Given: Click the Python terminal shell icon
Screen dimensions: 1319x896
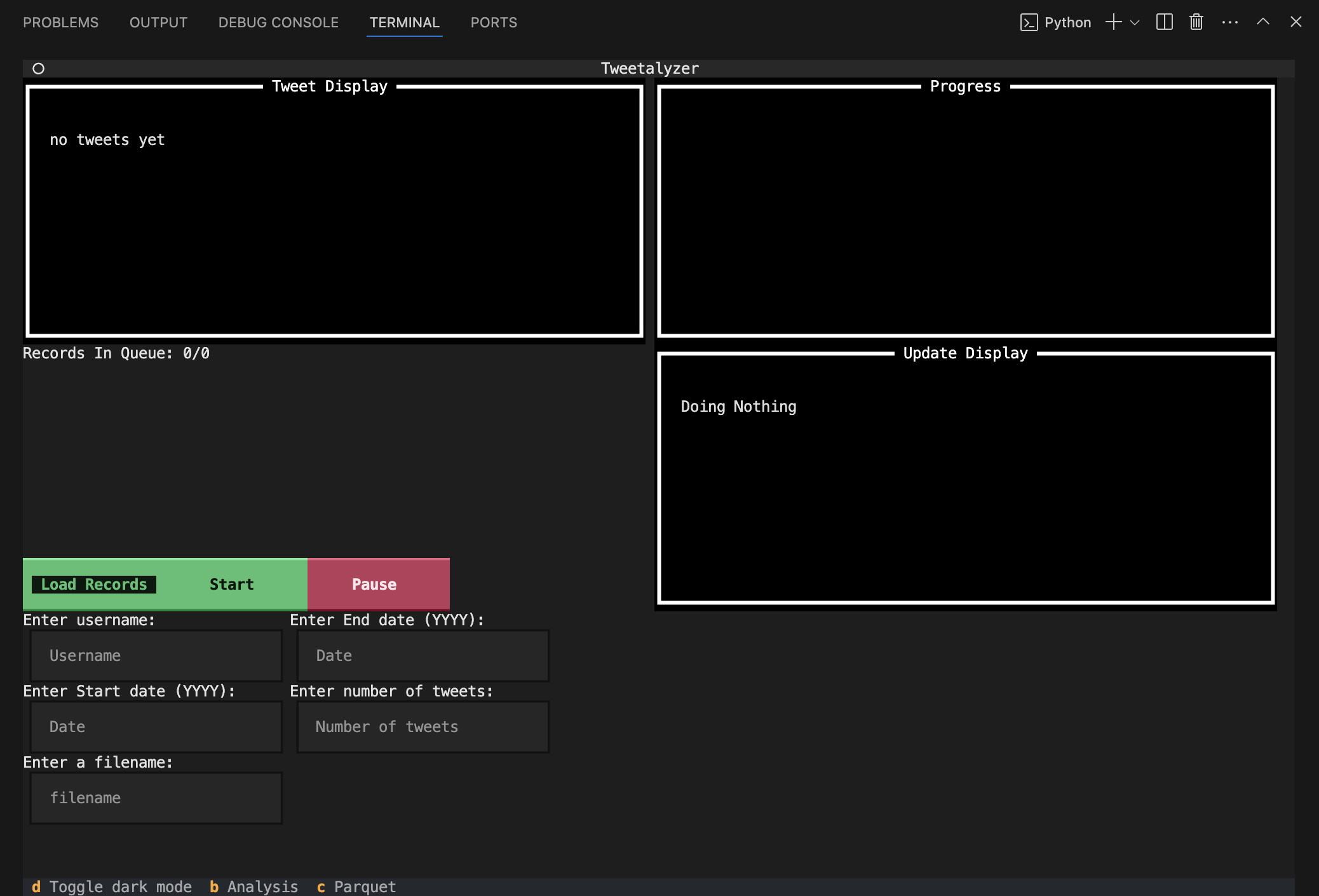Looking at the screenshot, I should tap(1029, 22).
